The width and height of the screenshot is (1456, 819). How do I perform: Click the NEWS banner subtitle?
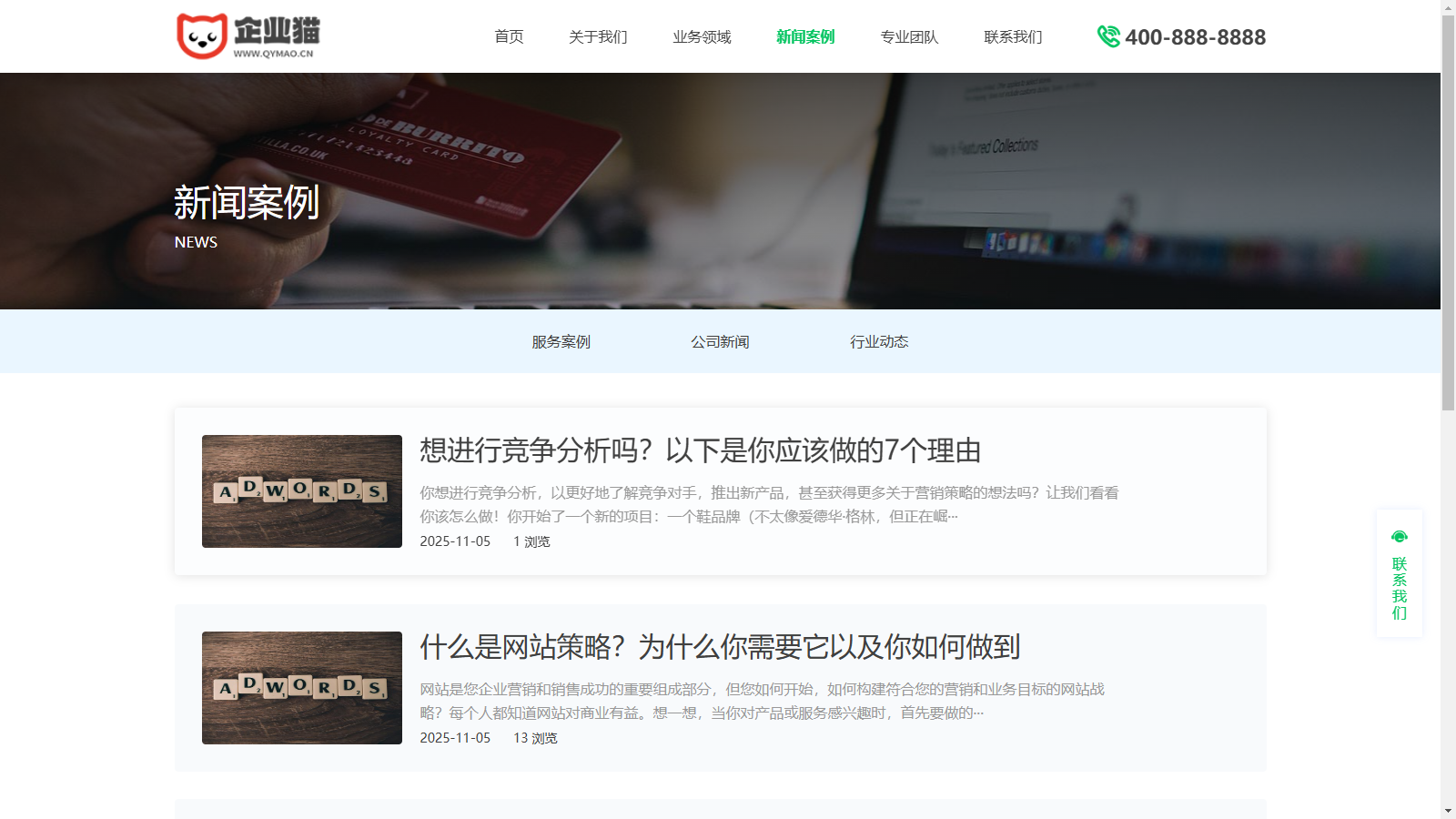[x=196, y=242]
